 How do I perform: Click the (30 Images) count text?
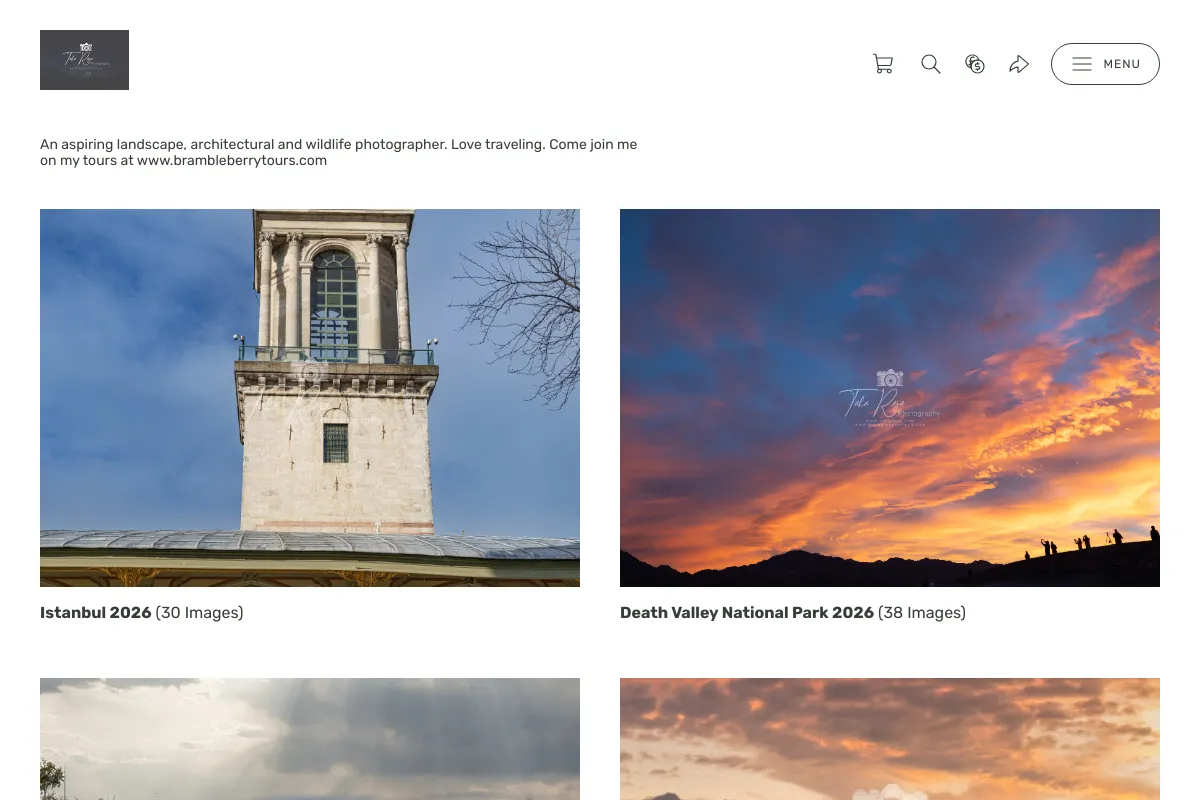[x=200, y=613]
